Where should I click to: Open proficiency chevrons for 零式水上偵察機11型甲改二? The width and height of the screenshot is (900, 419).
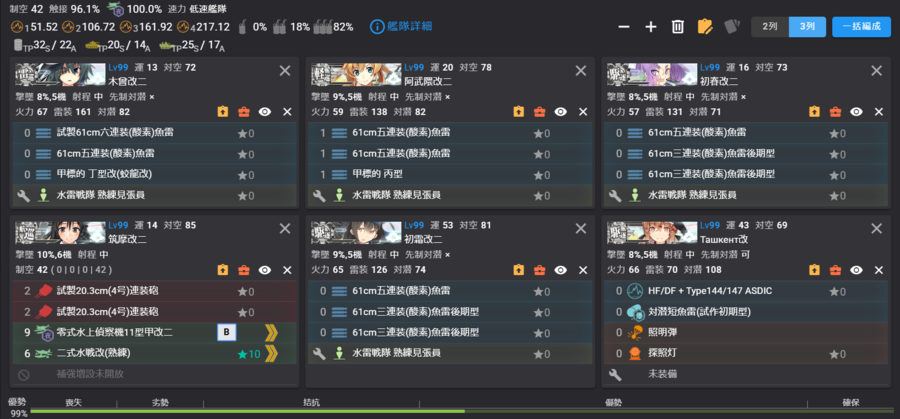tap(271, 332)
